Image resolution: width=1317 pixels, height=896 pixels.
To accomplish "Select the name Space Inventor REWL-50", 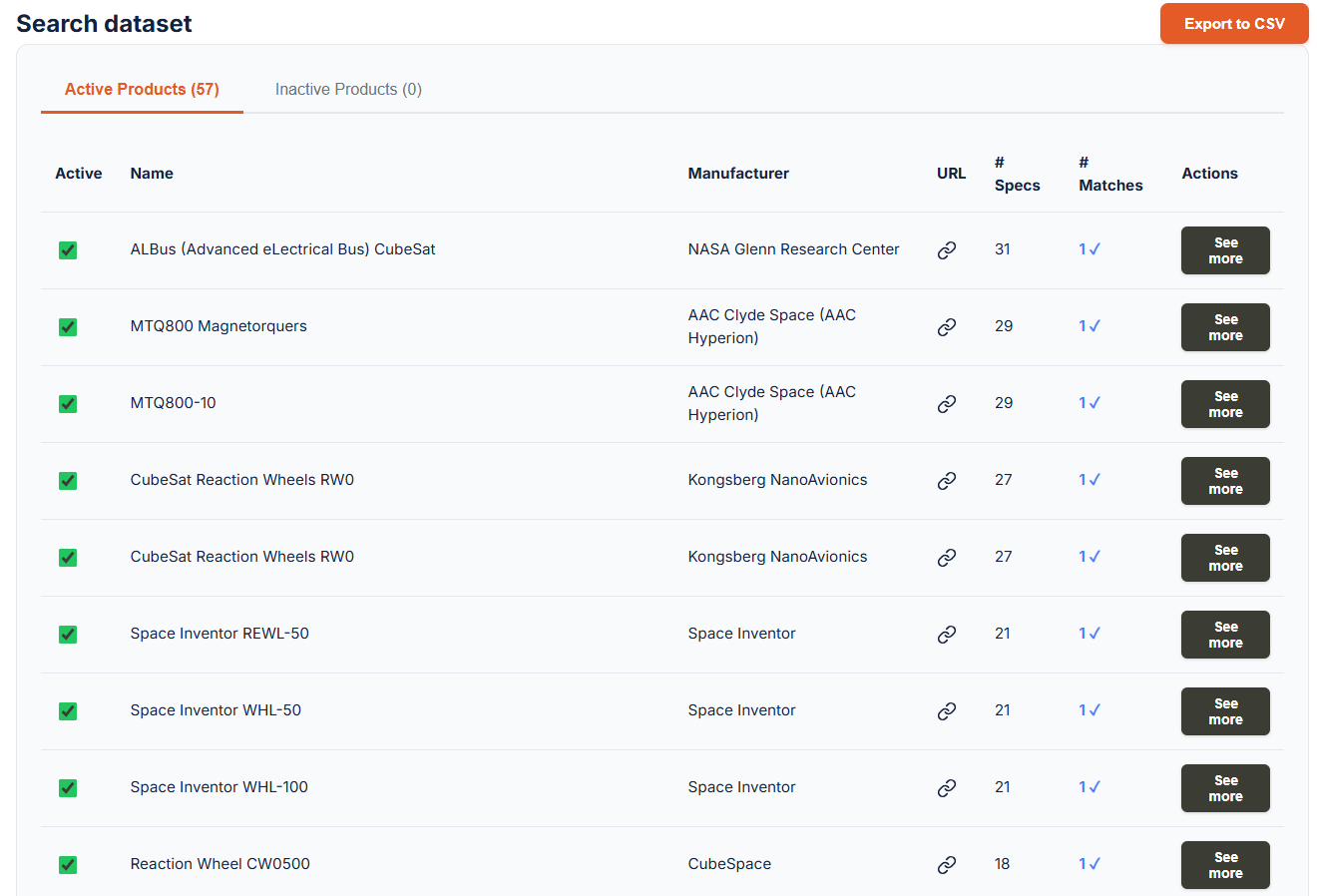I will (219, 634).
